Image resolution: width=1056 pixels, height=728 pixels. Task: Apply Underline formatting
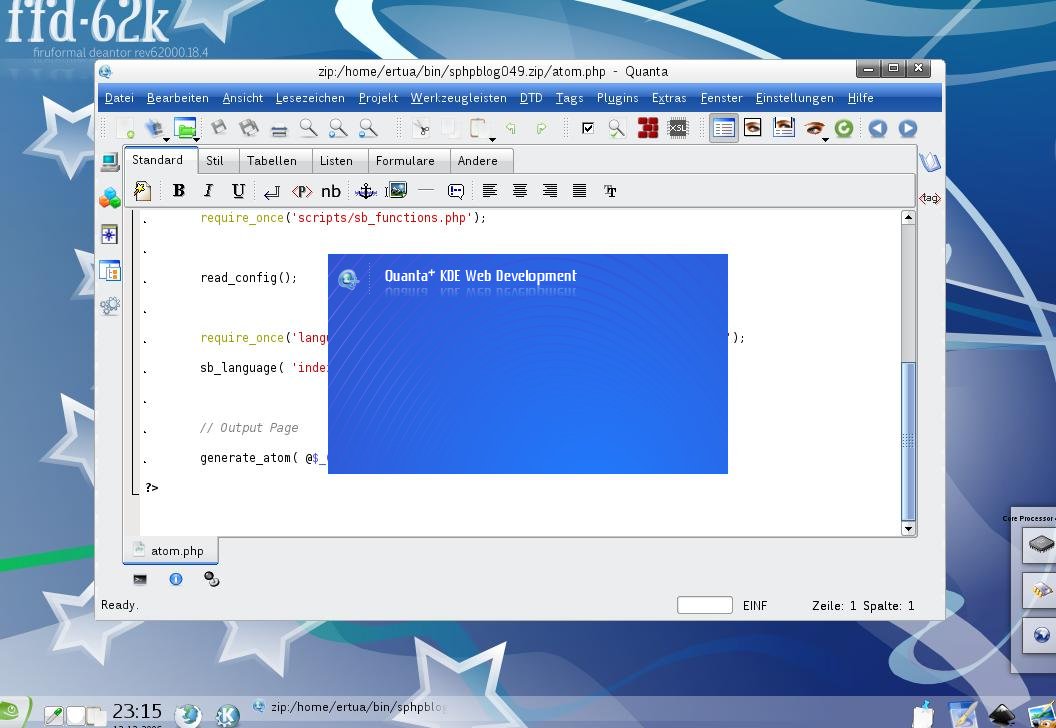pos(238,191)
